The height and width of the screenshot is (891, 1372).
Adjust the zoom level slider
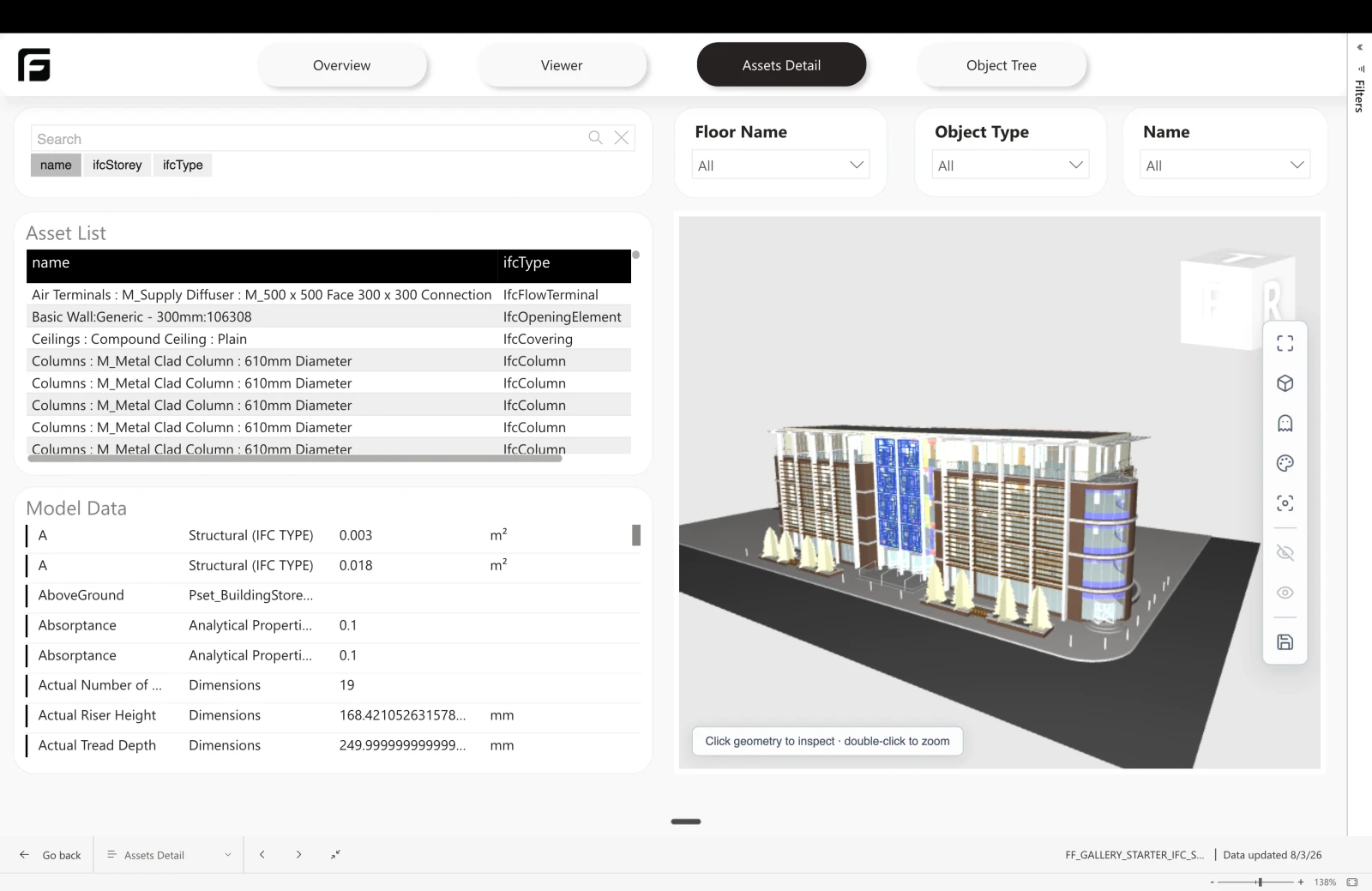1259,882
